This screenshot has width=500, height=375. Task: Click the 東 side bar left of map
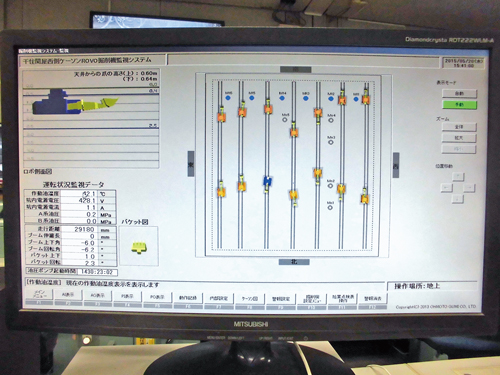point(191,164)
